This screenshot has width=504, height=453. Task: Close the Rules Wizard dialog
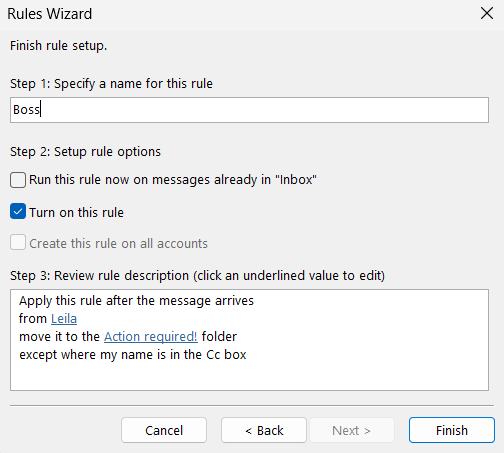[487, 14]
